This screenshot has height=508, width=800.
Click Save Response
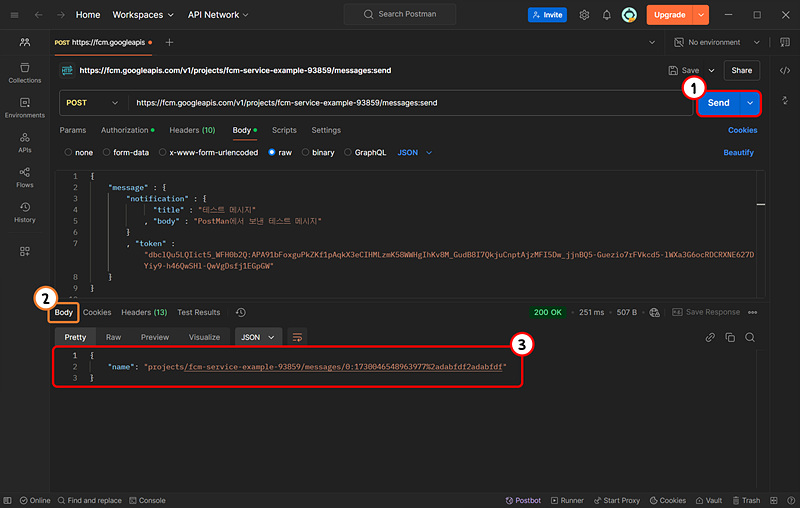tap(706, 312)
